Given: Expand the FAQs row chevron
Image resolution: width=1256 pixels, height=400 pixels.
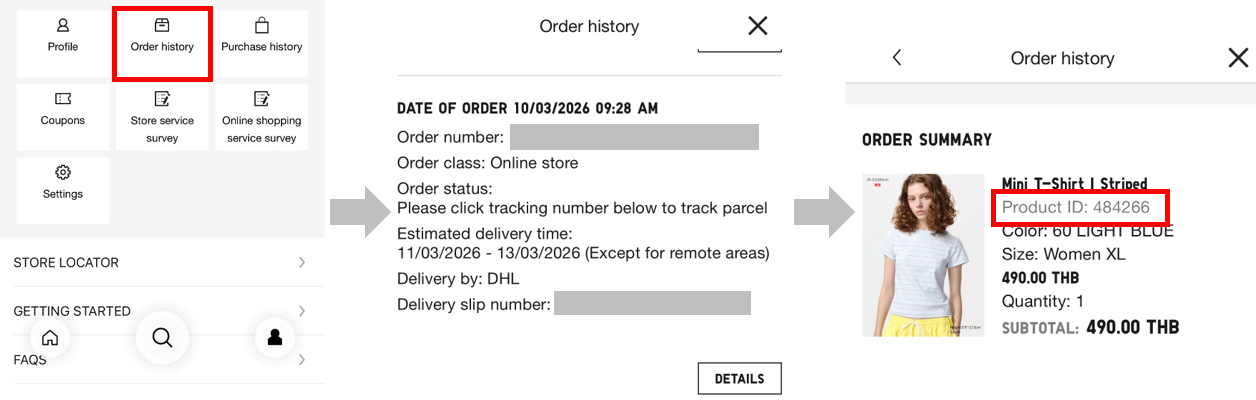Looking at the screenshot, I should [x=302, y=360].
